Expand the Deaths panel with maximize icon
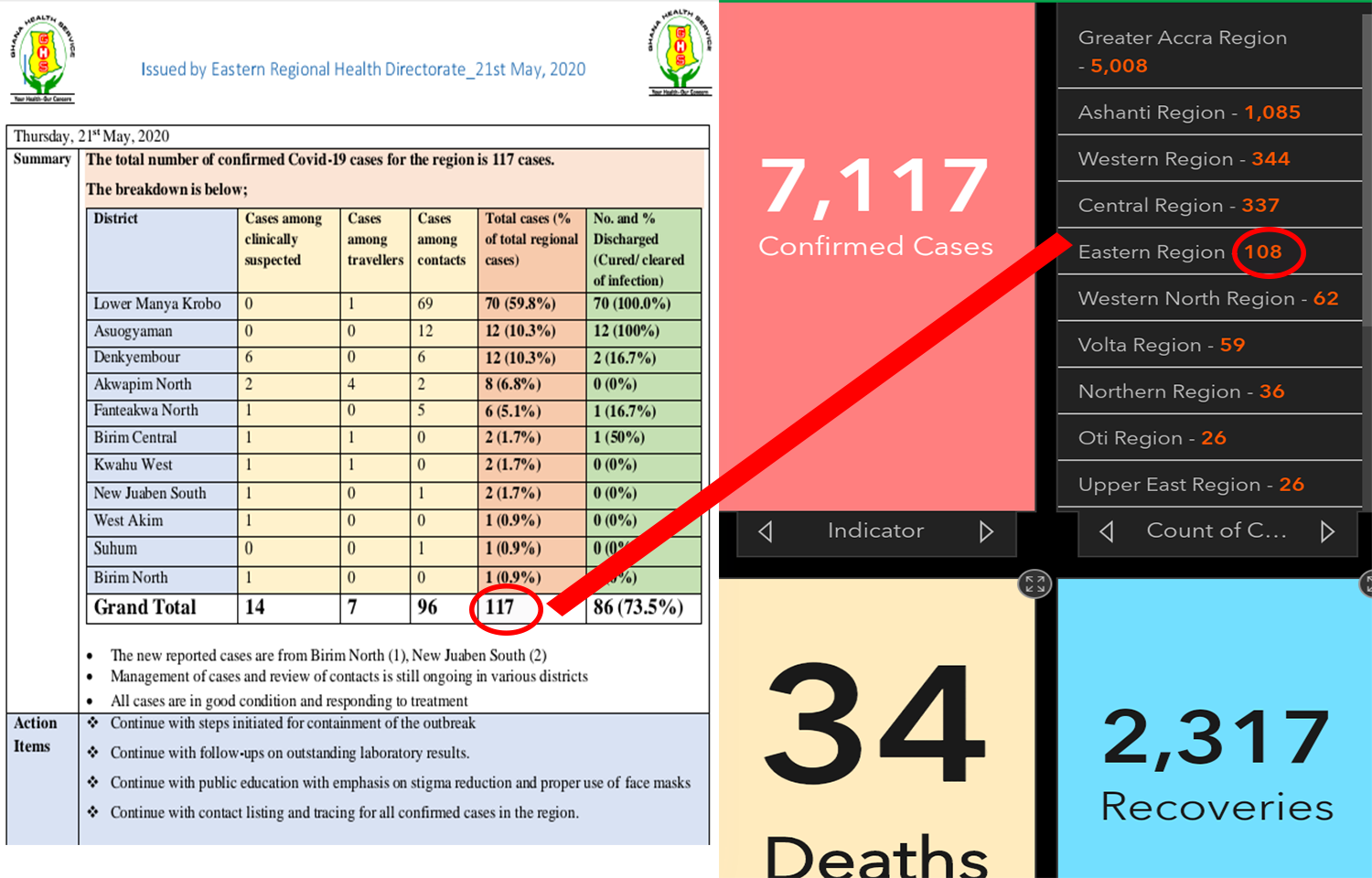Image resolution: width=1372 pixels, height=878 pixels. click(1034, 584)
